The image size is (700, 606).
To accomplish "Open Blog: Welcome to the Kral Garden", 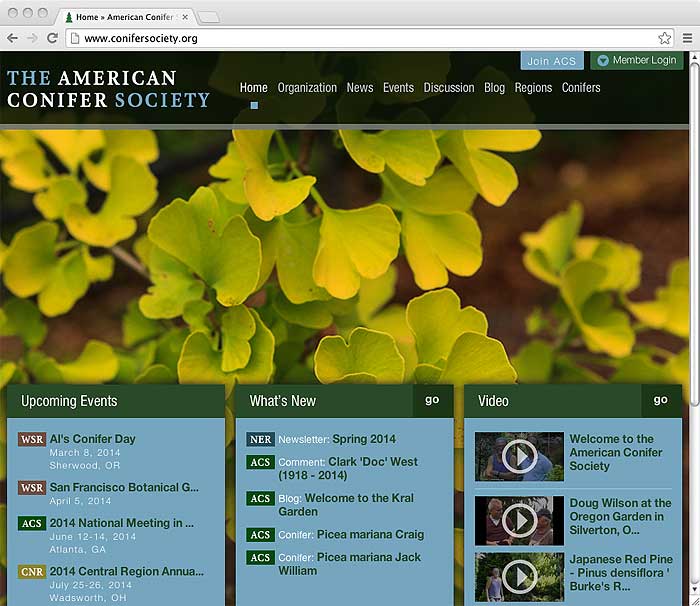I will pyautogui.click(x=346, y=505).
